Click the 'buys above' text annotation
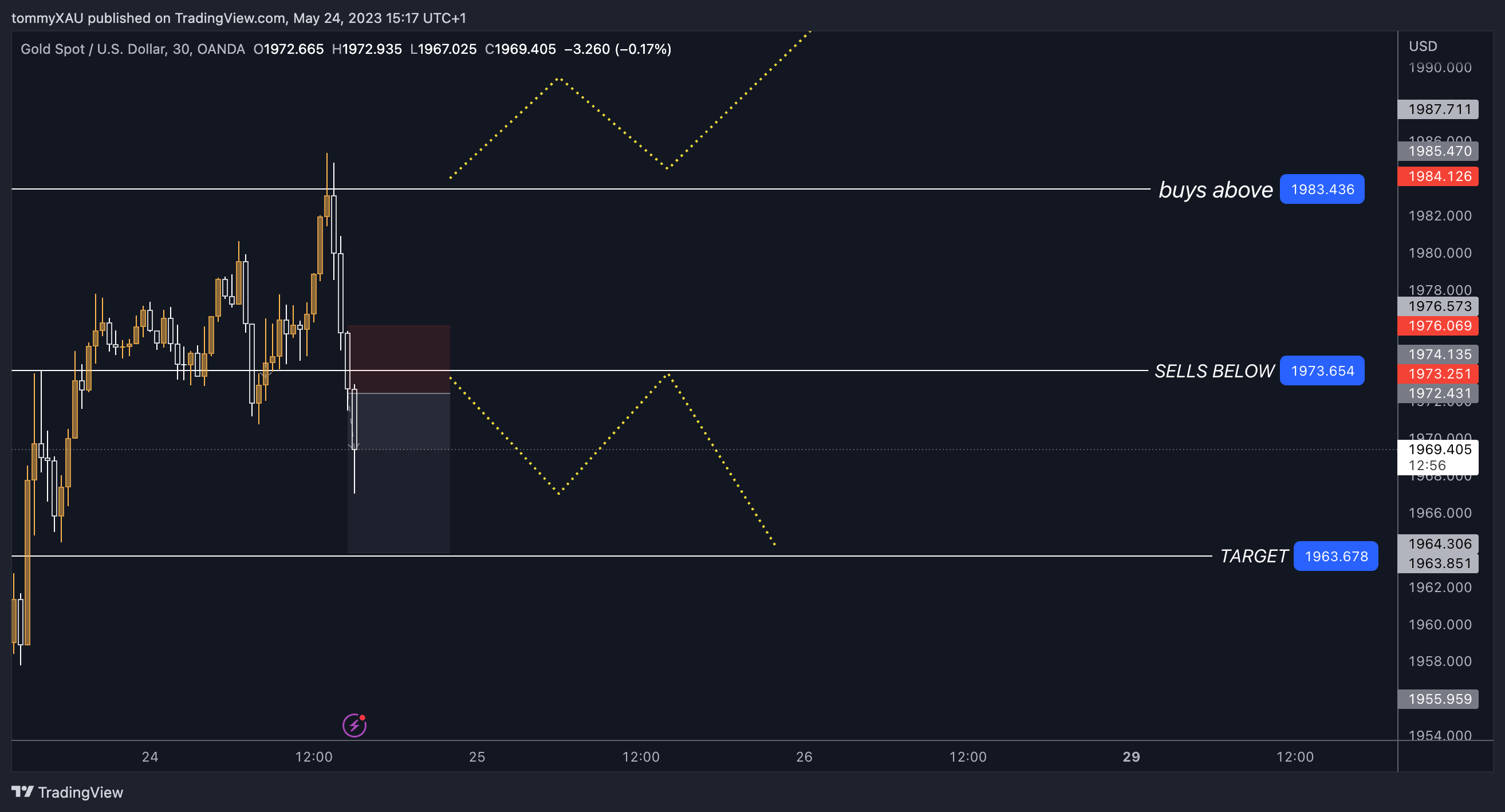The image size is (1505, 812). click(1215, 190)
